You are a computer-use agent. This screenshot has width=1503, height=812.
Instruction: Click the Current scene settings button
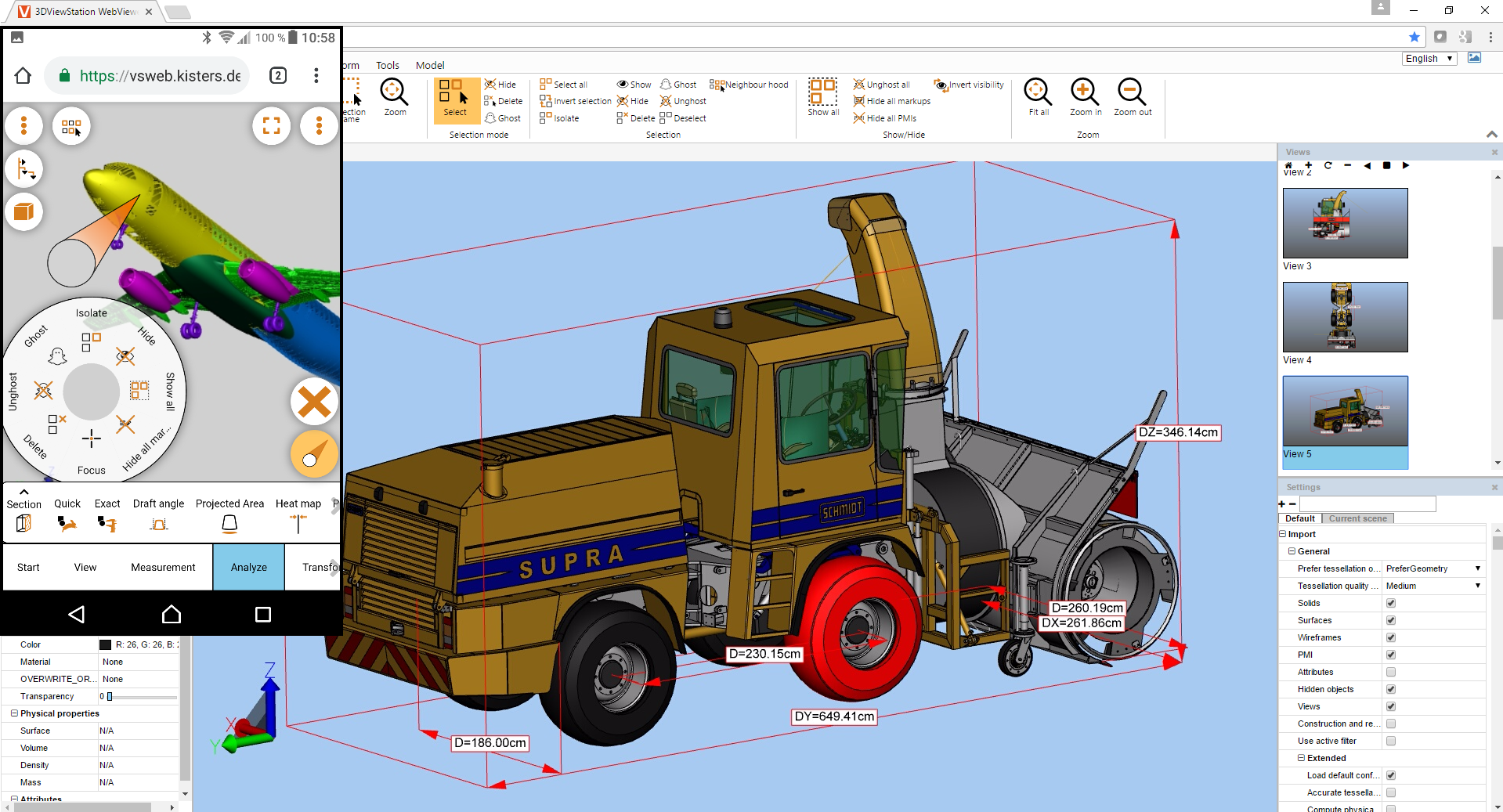1357,518
